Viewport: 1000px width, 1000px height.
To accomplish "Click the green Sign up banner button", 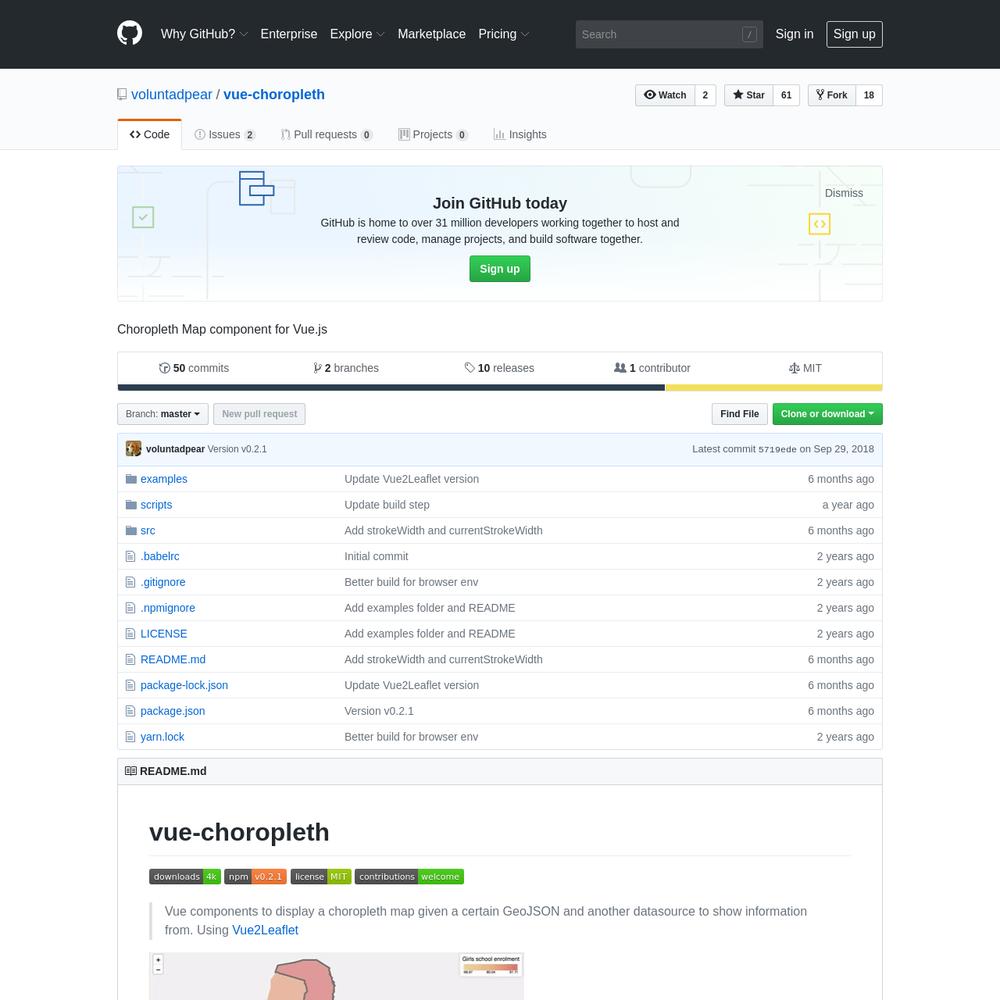I will (500, 269).
